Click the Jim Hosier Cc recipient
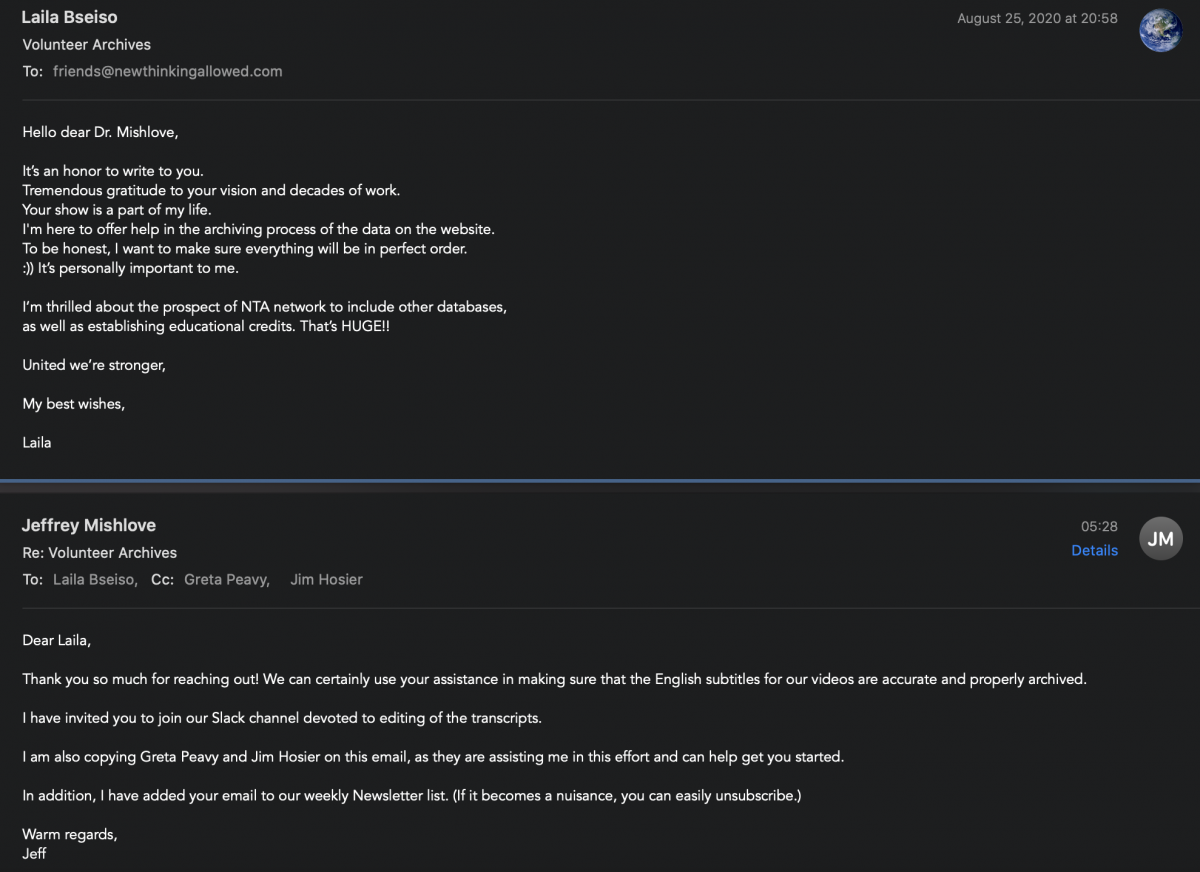Image resolution: width=1200 pixels, height=872 pixels. (326, 579)
